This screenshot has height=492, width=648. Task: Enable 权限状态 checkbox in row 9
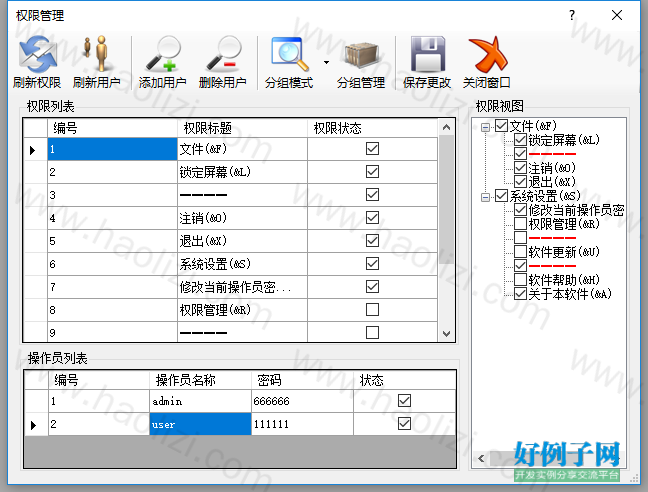pos(372,333)
